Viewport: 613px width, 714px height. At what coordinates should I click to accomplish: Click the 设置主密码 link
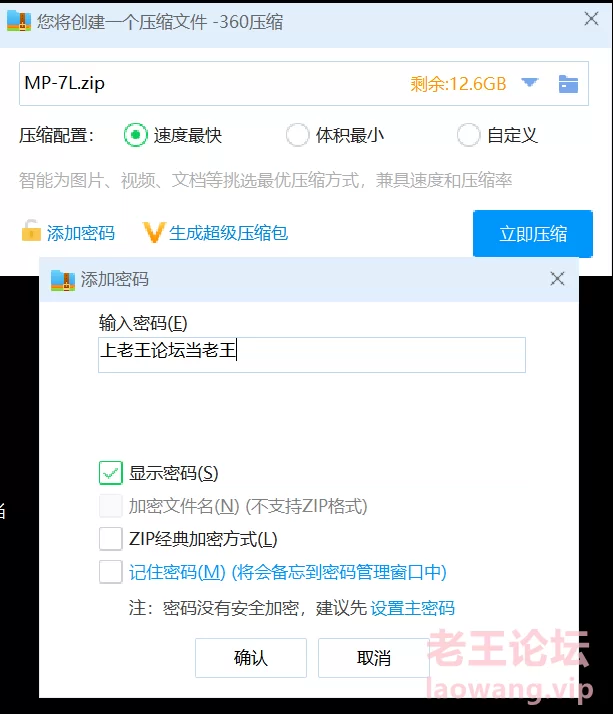tap(413, 608)
